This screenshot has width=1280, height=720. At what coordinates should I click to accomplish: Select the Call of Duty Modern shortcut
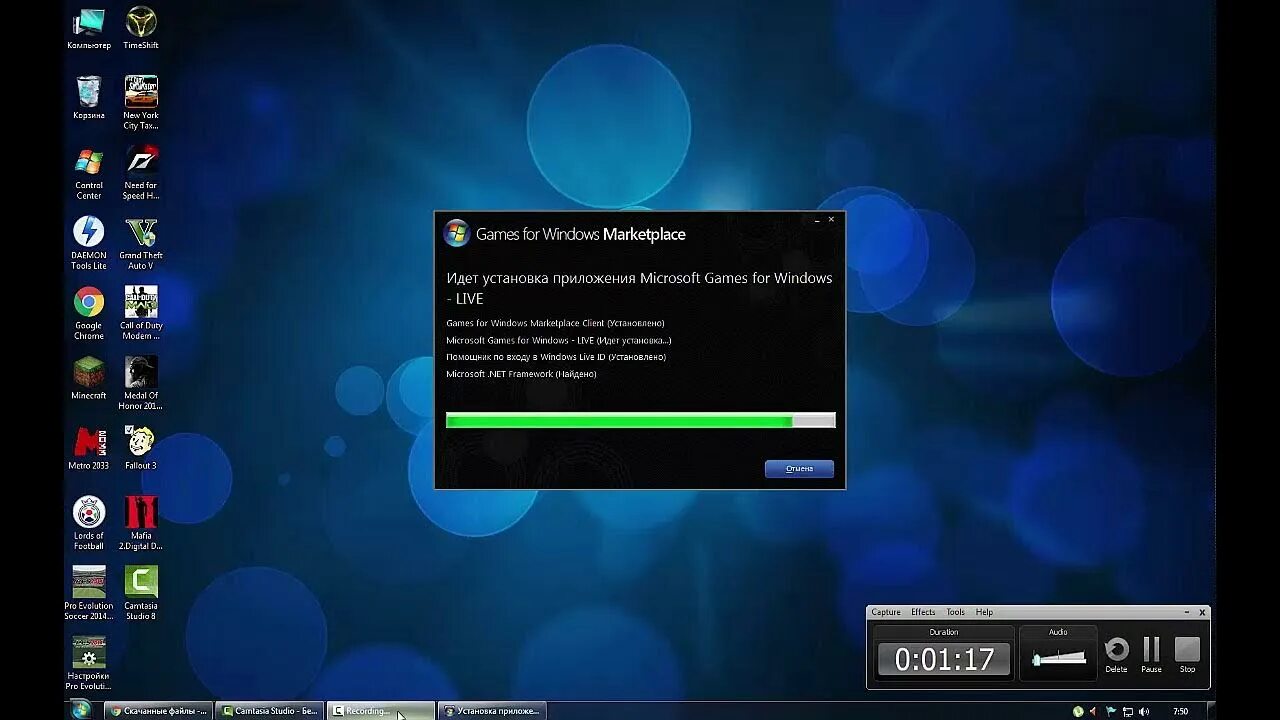140,313
